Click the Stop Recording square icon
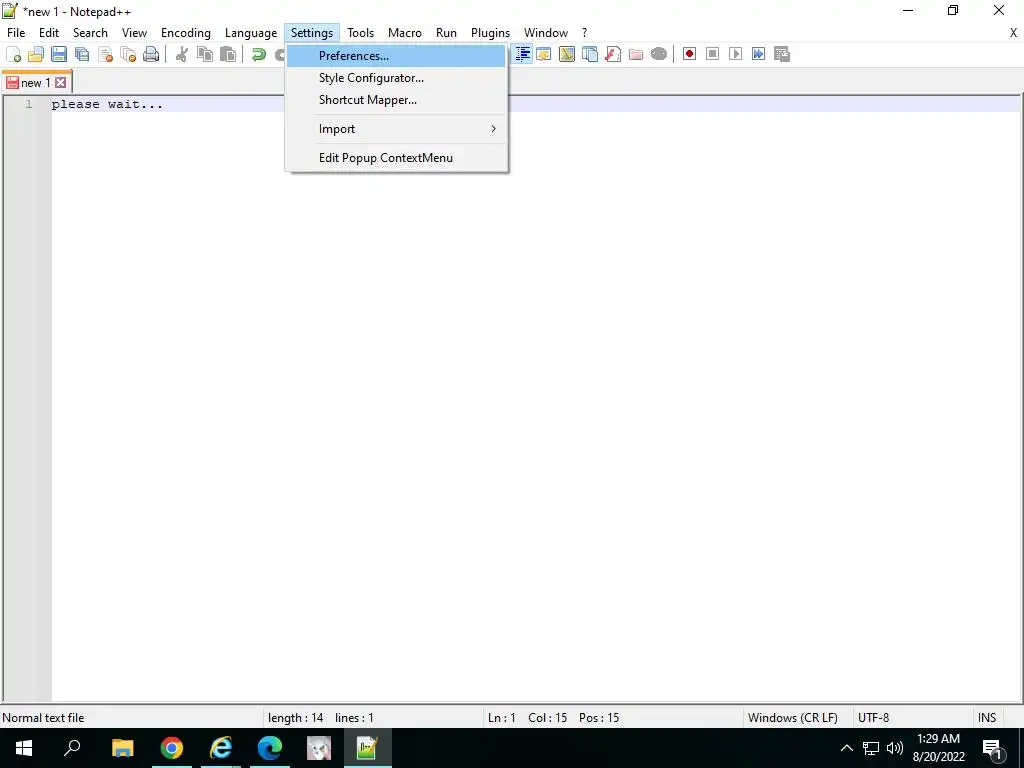Viewport: 1024px width, 768px height. (x=712, y=54)
